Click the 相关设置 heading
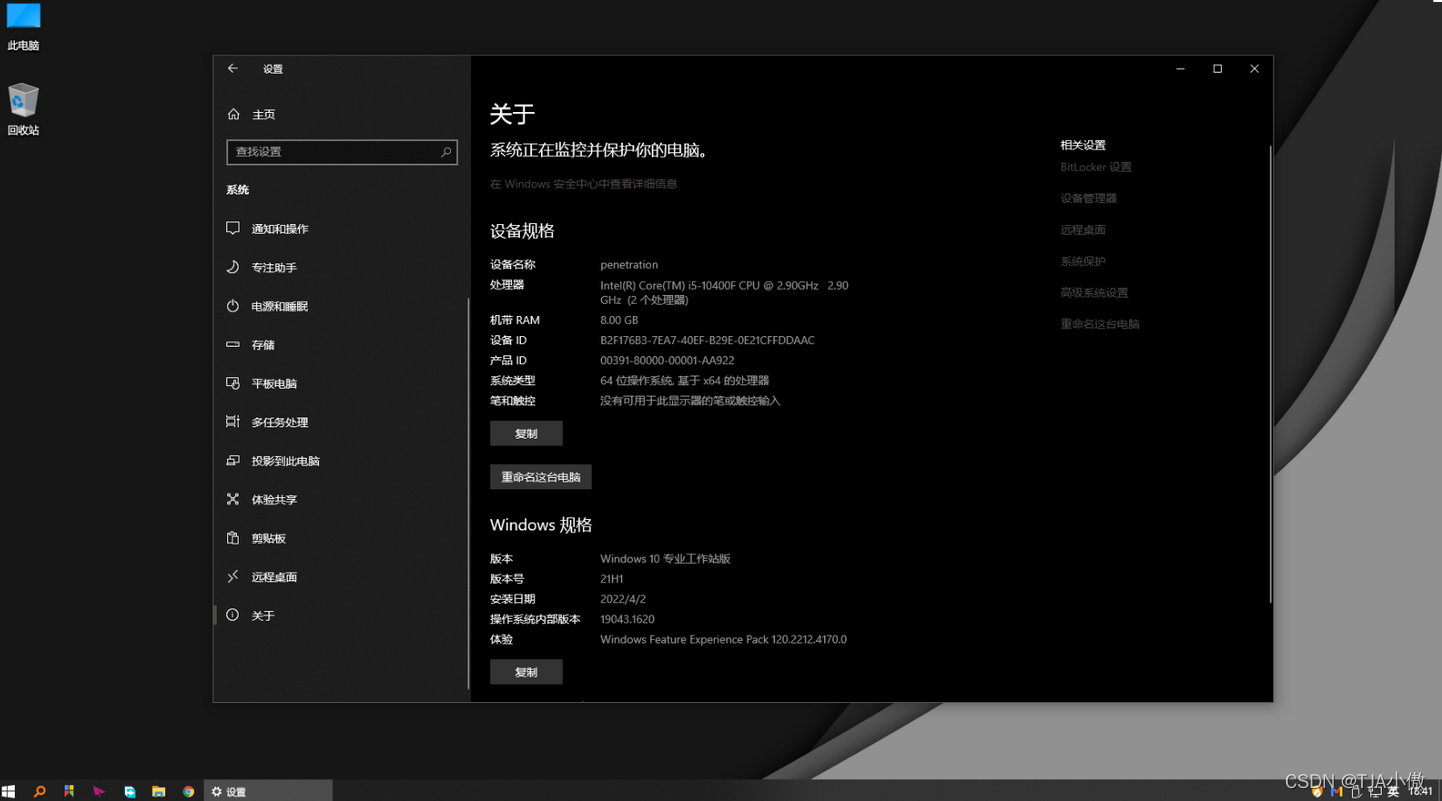Screen dimensions: 1442x801 pos(1083,145)
